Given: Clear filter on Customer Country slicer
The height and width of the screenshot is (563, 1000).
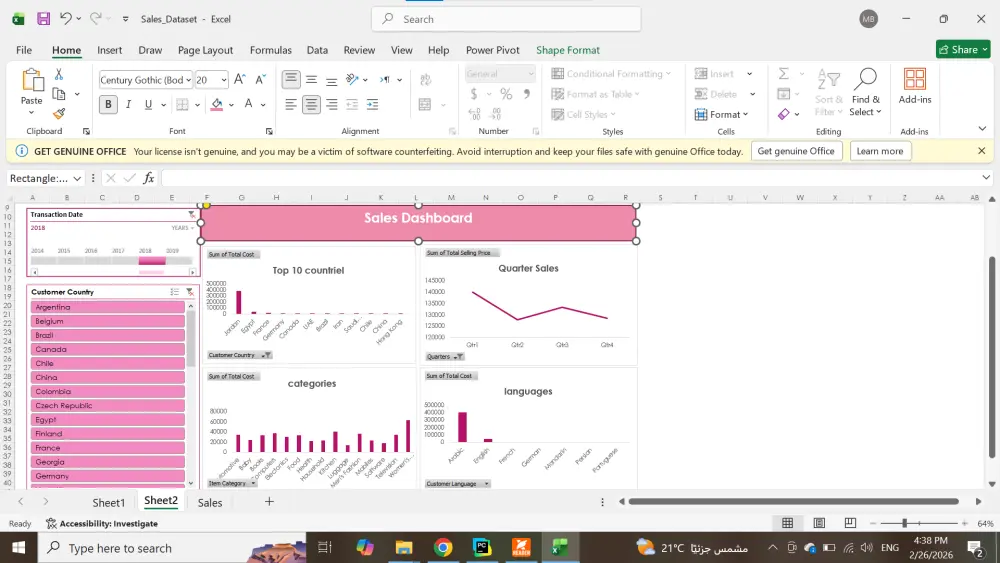Looking at the screenshot, I should click(x=189, y=291).
